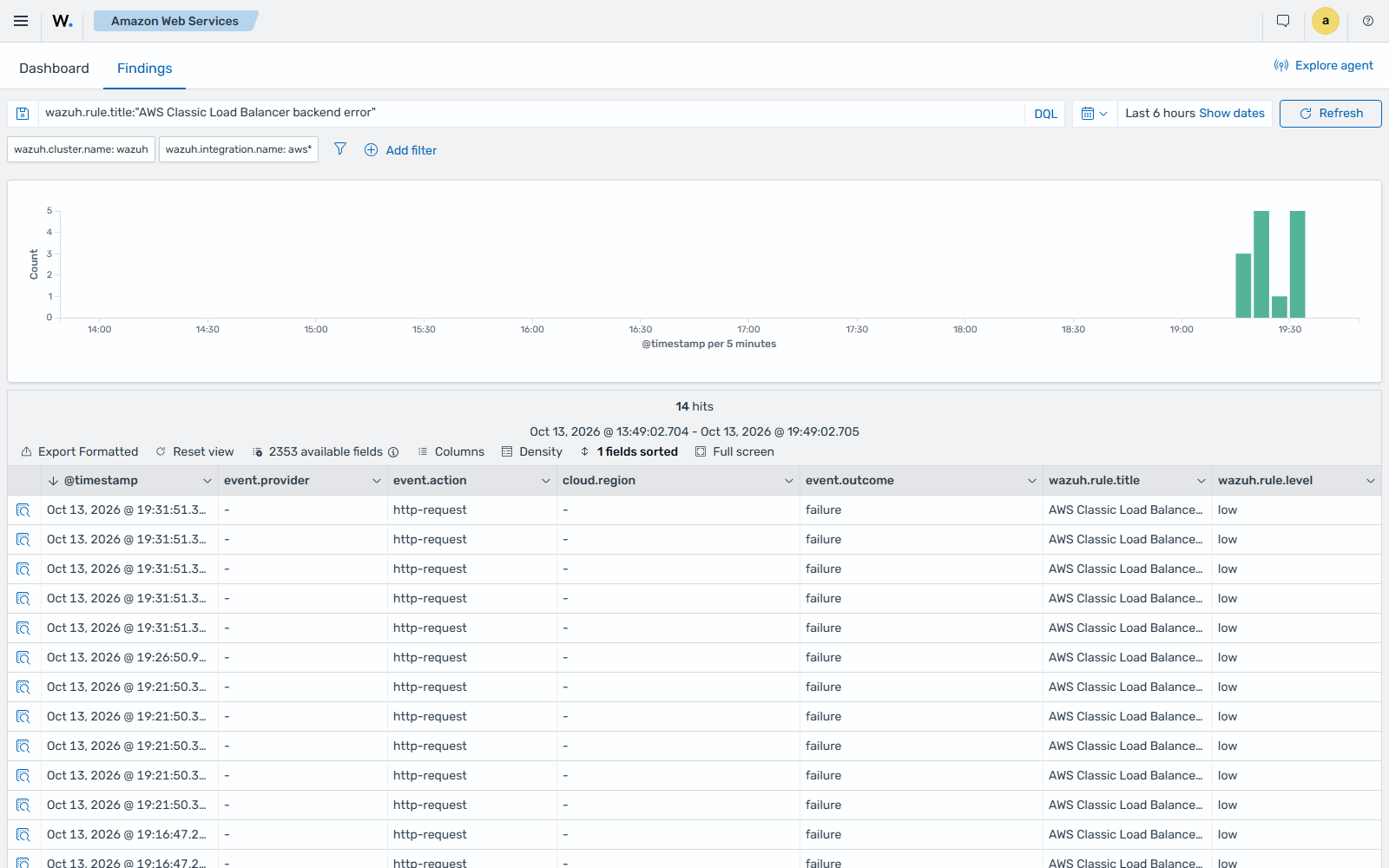
Task: Expand the @timestamp column header chevron
Action: coord(207,481)
